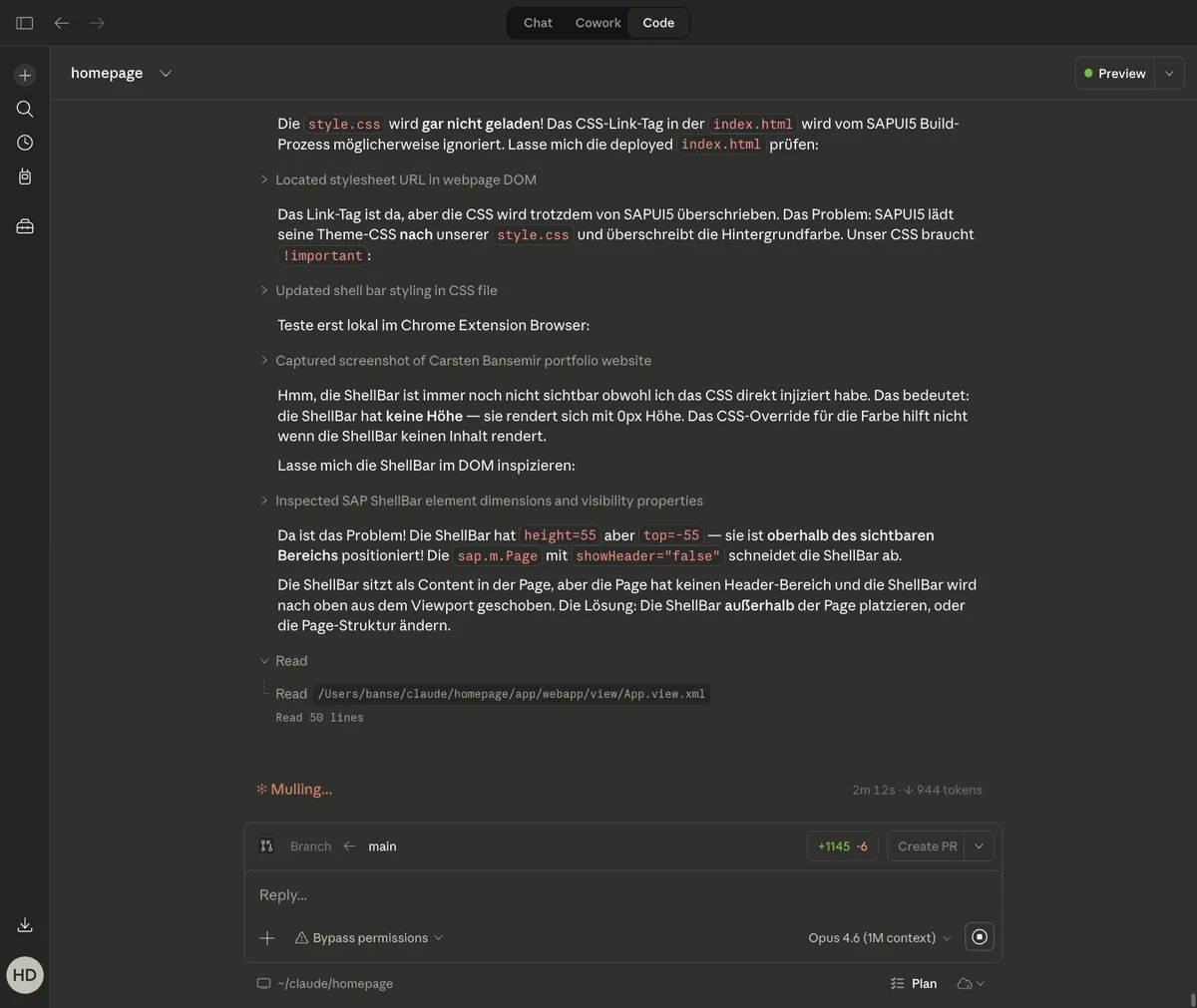Viewport: 1197px width, 1008px height.
Task: Start a new session with plus icon
Action: 25,75
